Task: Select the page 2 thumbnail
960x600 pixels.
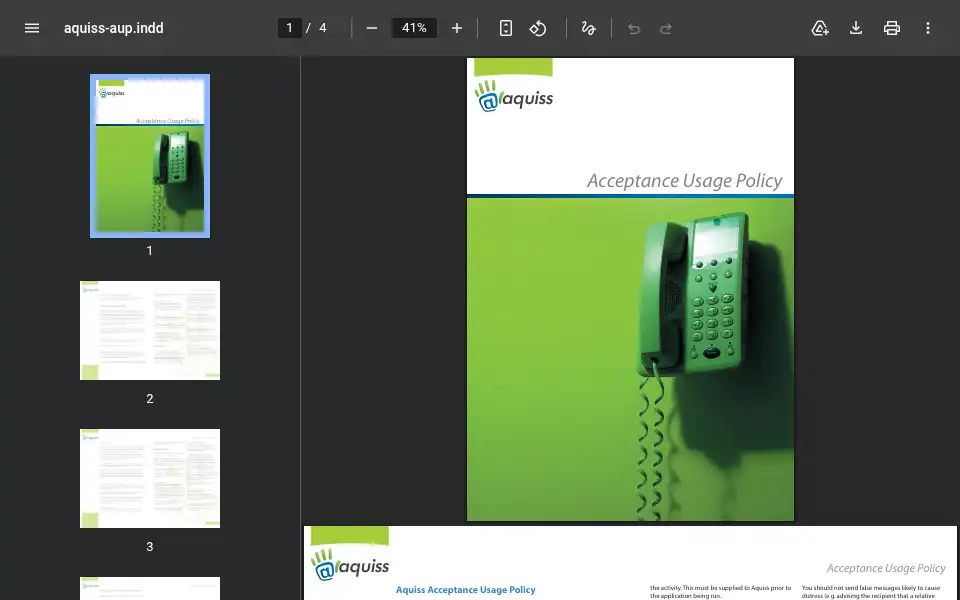Action: click(150, 331)
